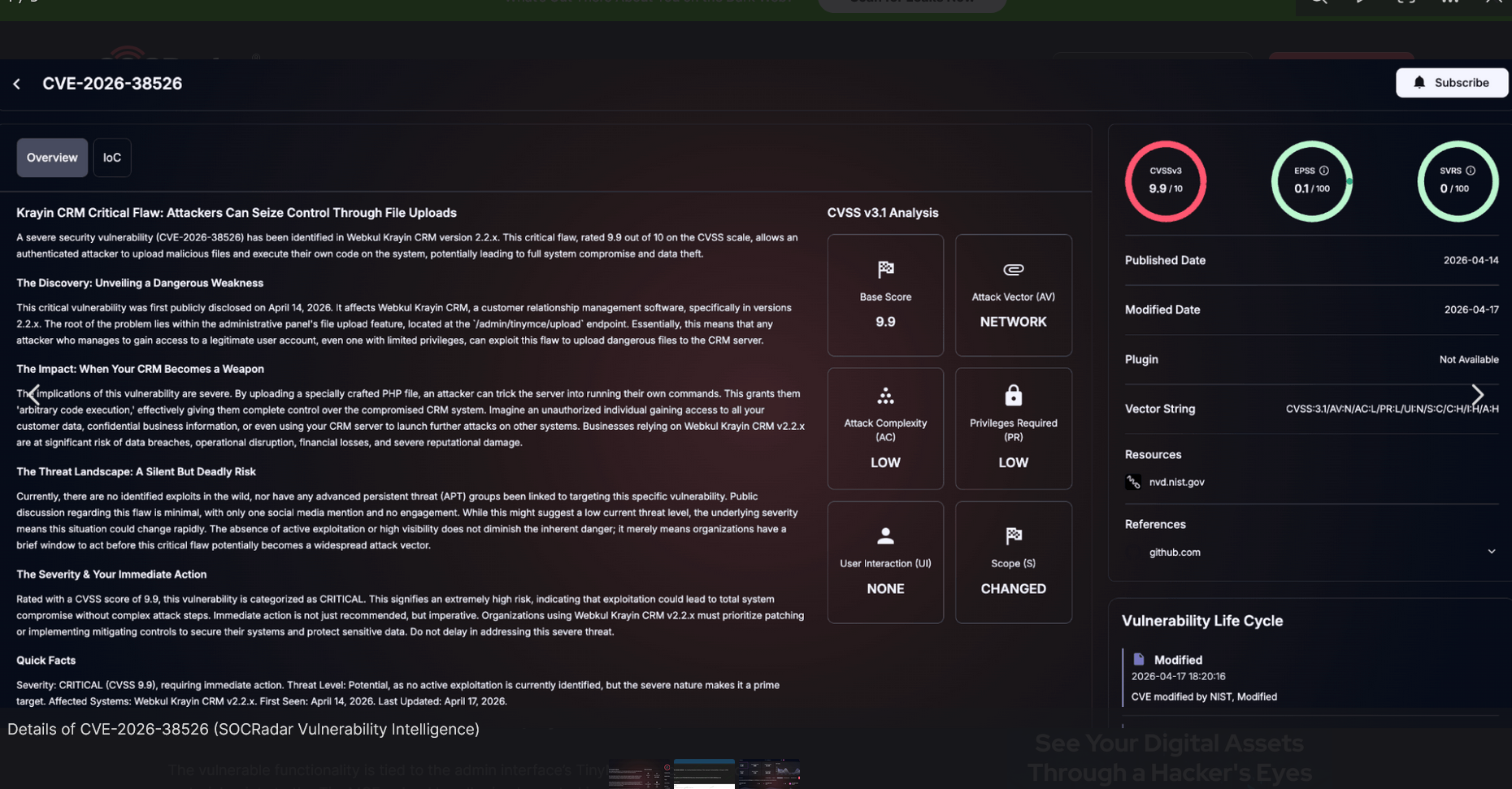Select the rightmost dashboard thumbnail in strip
The width and height of the screenshot is (1512, 789).
point(769,774)
